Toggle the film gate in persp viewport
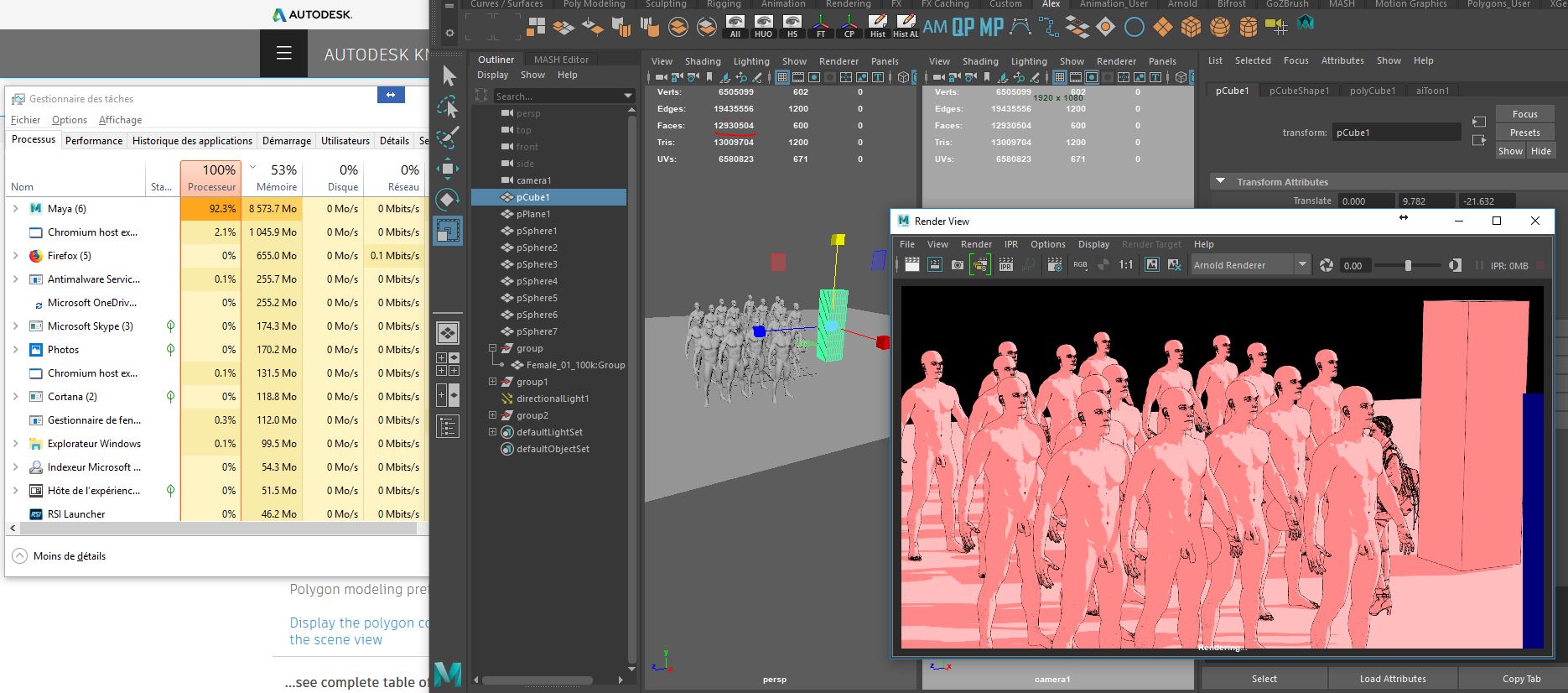This screenshot has width=1568, height=693. click(797, 77)
